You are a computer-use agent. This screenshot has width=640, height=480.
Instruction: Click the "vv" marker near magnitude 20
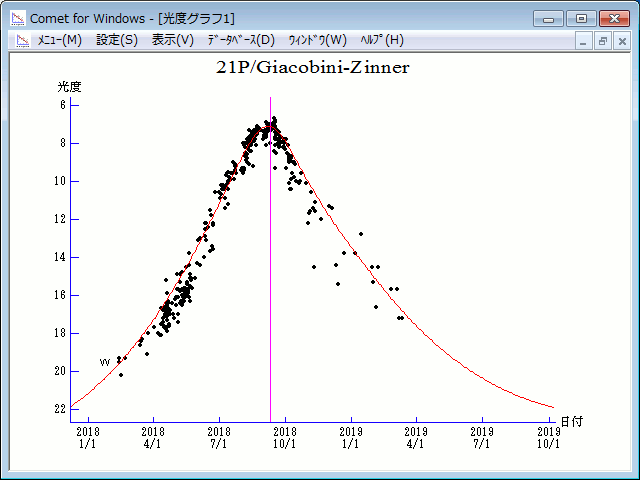104,362
